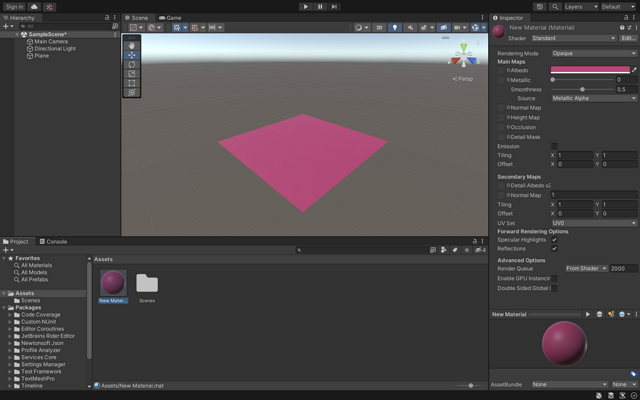
Task: Open the Default layout dropdown
Action: point(618,7)
